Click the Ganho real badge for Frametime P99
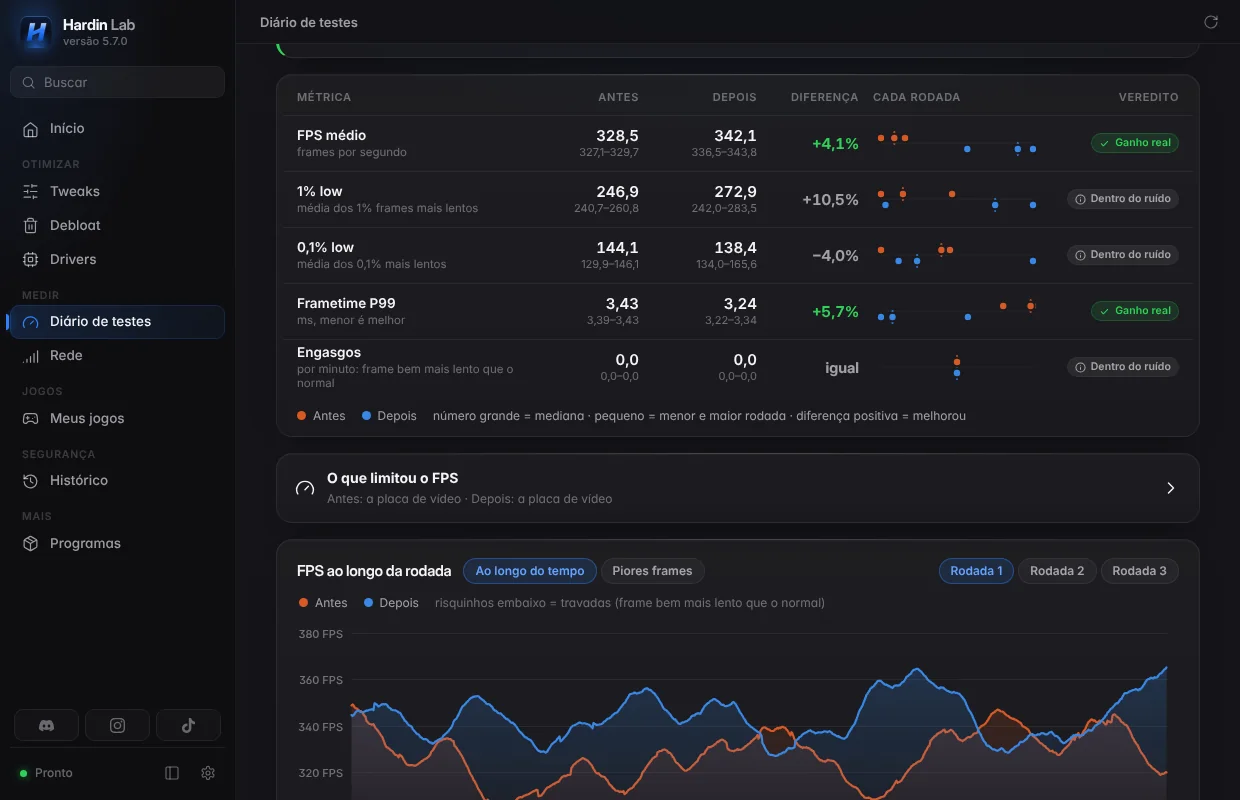1240x800 pixels. 1135,311
